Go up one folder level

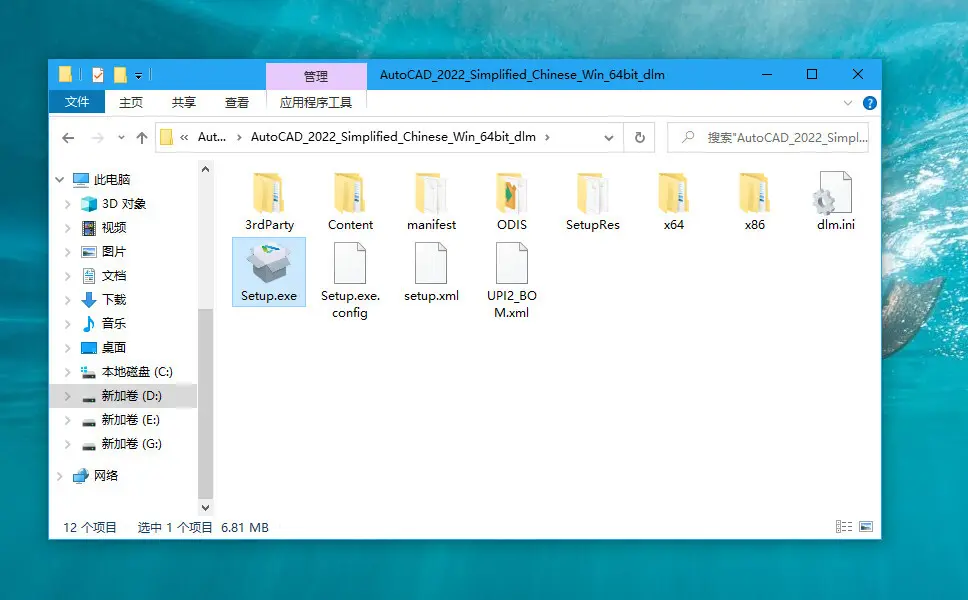[142, 138]
